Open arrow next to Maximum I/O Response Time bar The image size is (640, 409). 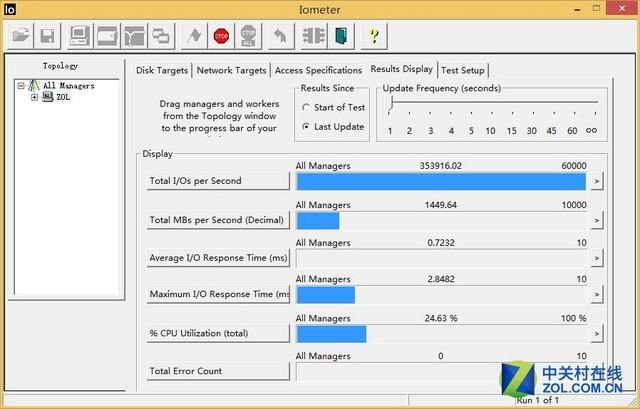click(x=597, y=294)
